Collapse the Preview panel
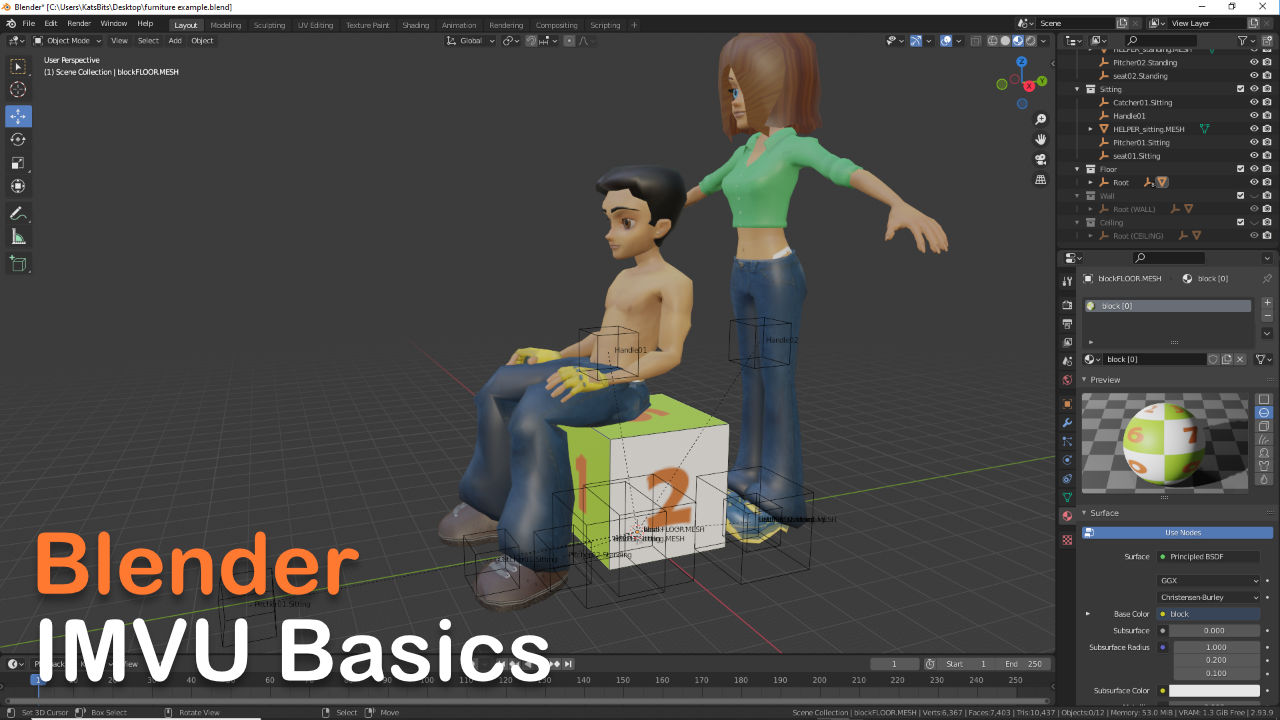The width and height of the screenshot is (1280, 720). click(x=1084, y=380)
